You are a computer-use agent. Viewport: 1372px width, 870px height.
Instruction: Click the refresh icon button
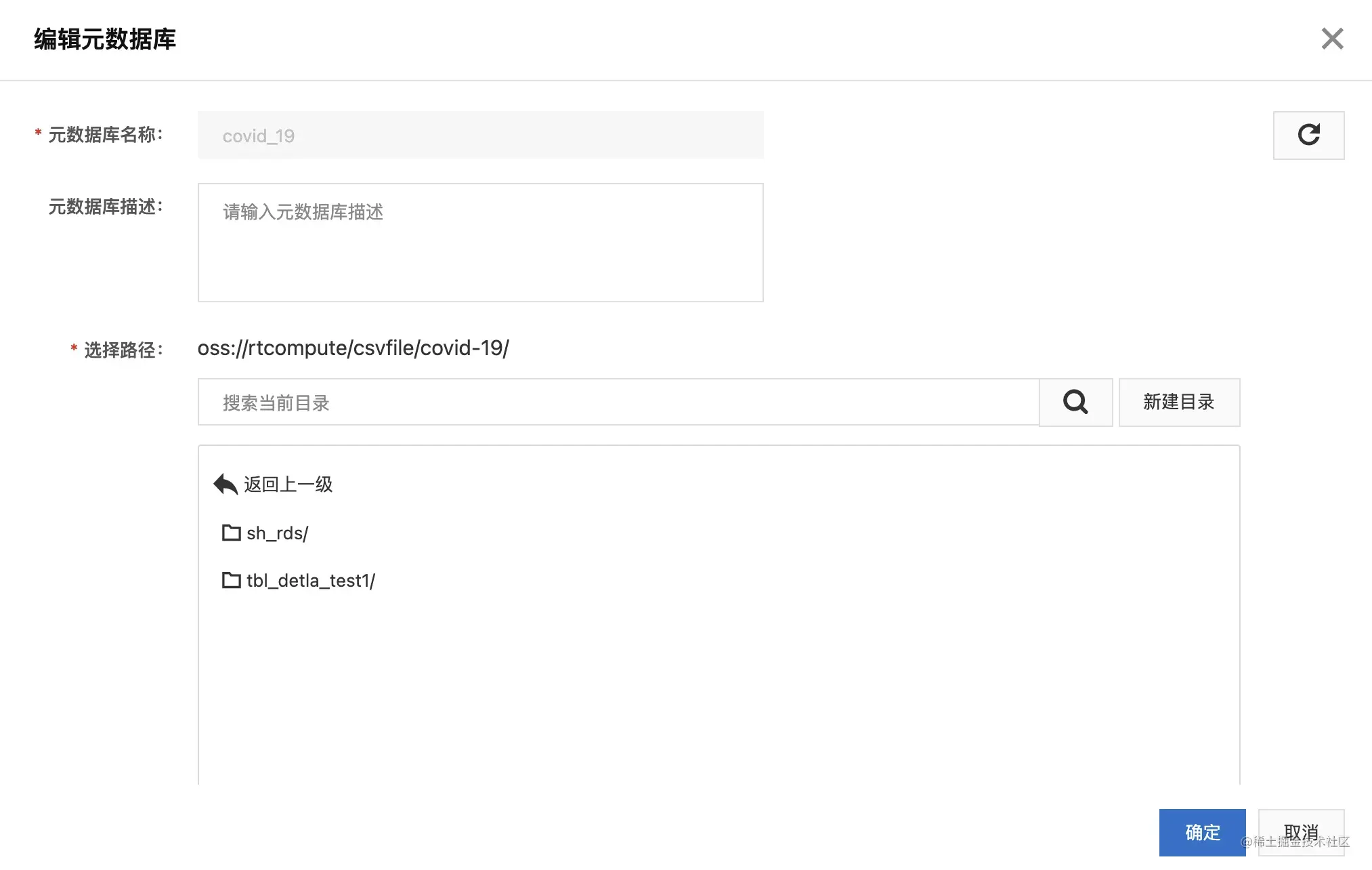coord(1308,135)
